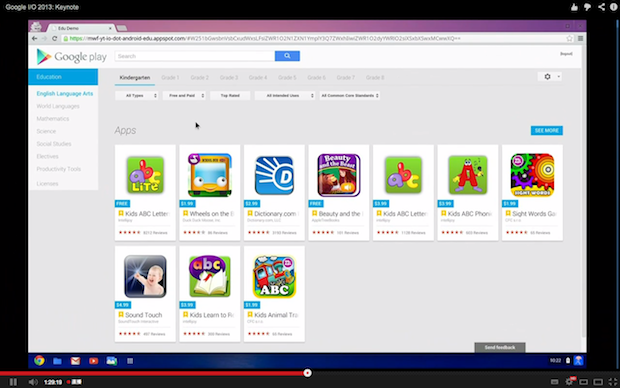Open YouTube from the shelf
The image size is (620, 388).
[x=94, y=361]
